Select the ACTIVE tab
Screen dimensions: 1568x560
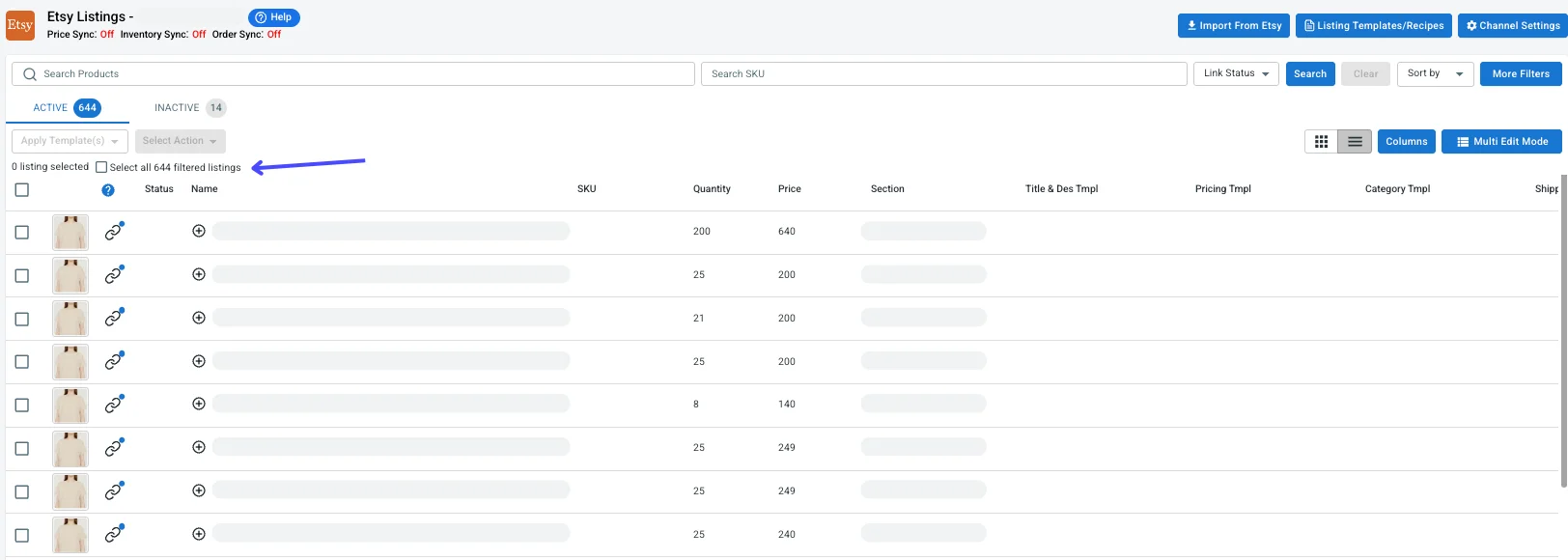point(66,108)
